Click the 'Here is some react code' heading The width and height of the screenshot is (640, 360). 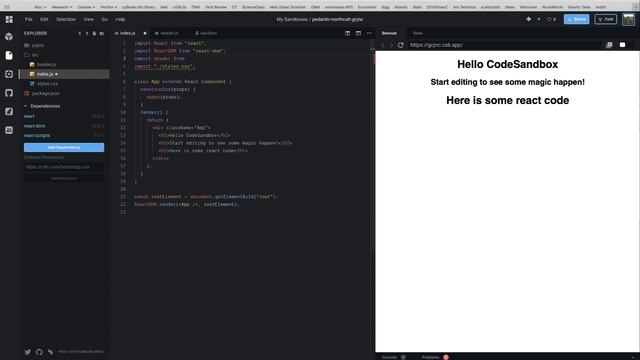(x=507, y=100)
